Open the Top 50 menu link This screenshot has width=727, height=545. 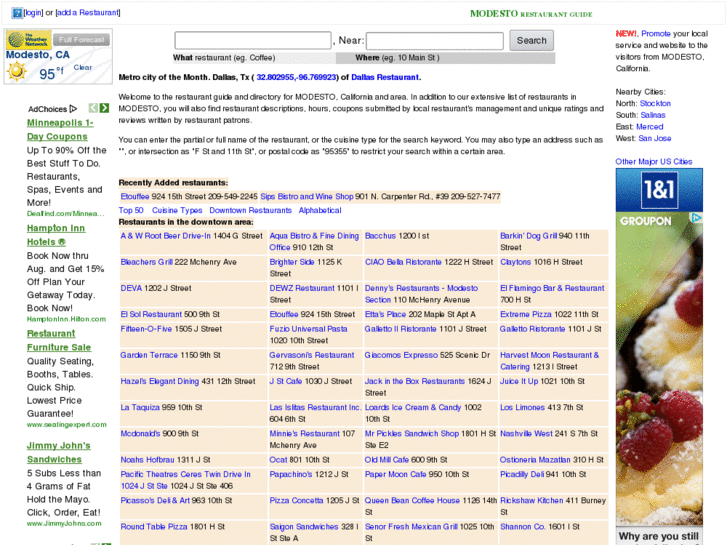tap(131, 210)
